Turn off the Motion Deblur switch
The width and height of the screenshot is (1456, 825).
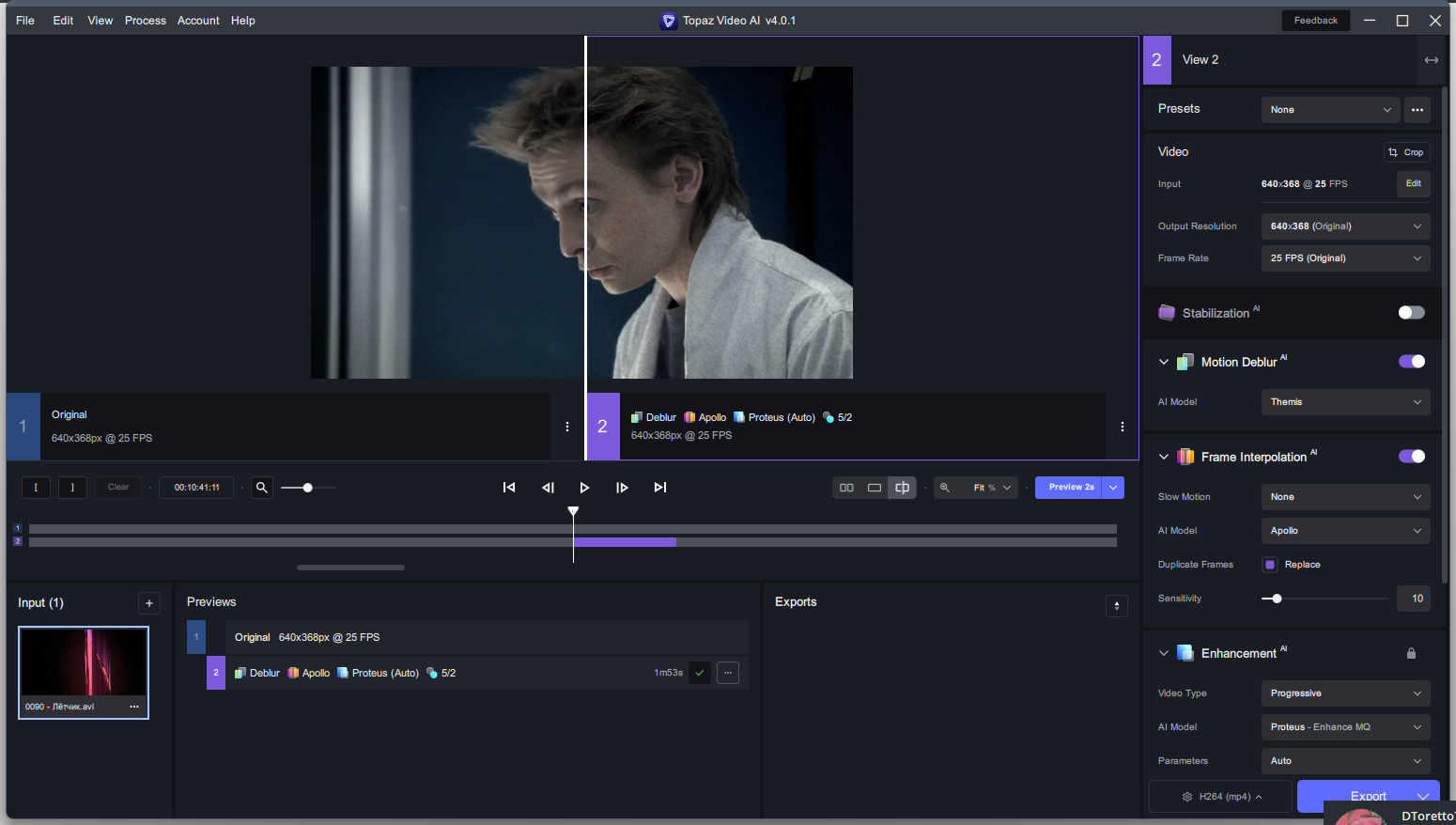[1411, 362]
